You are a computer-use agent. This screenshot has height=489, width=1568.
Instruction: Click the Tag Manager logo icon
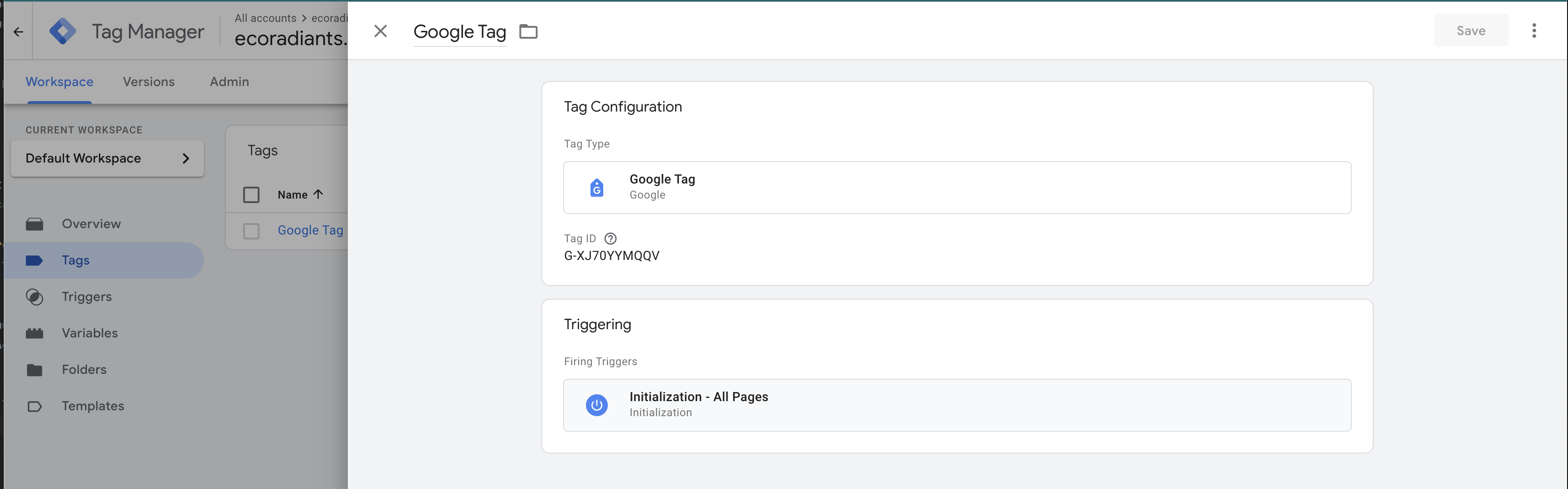point(63,31)
